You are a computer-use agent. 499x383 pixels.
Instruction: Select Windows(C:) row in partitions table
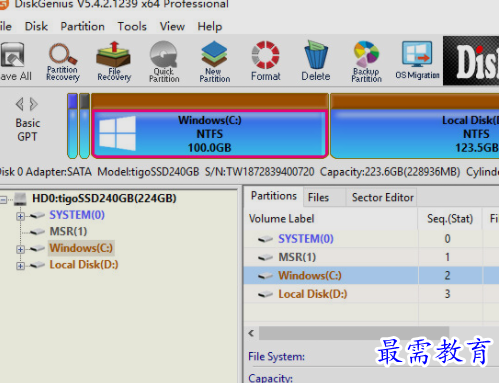pos(371,276)
